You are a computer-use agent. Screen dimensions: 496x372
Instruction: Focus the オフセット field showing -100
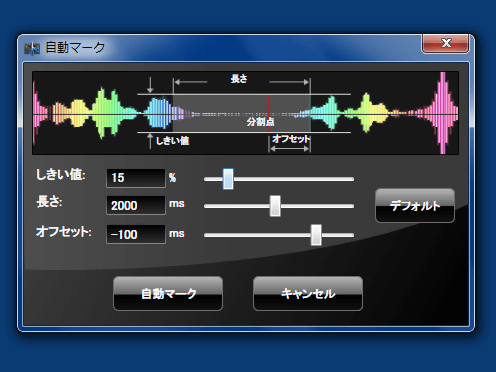pos(136,234)
